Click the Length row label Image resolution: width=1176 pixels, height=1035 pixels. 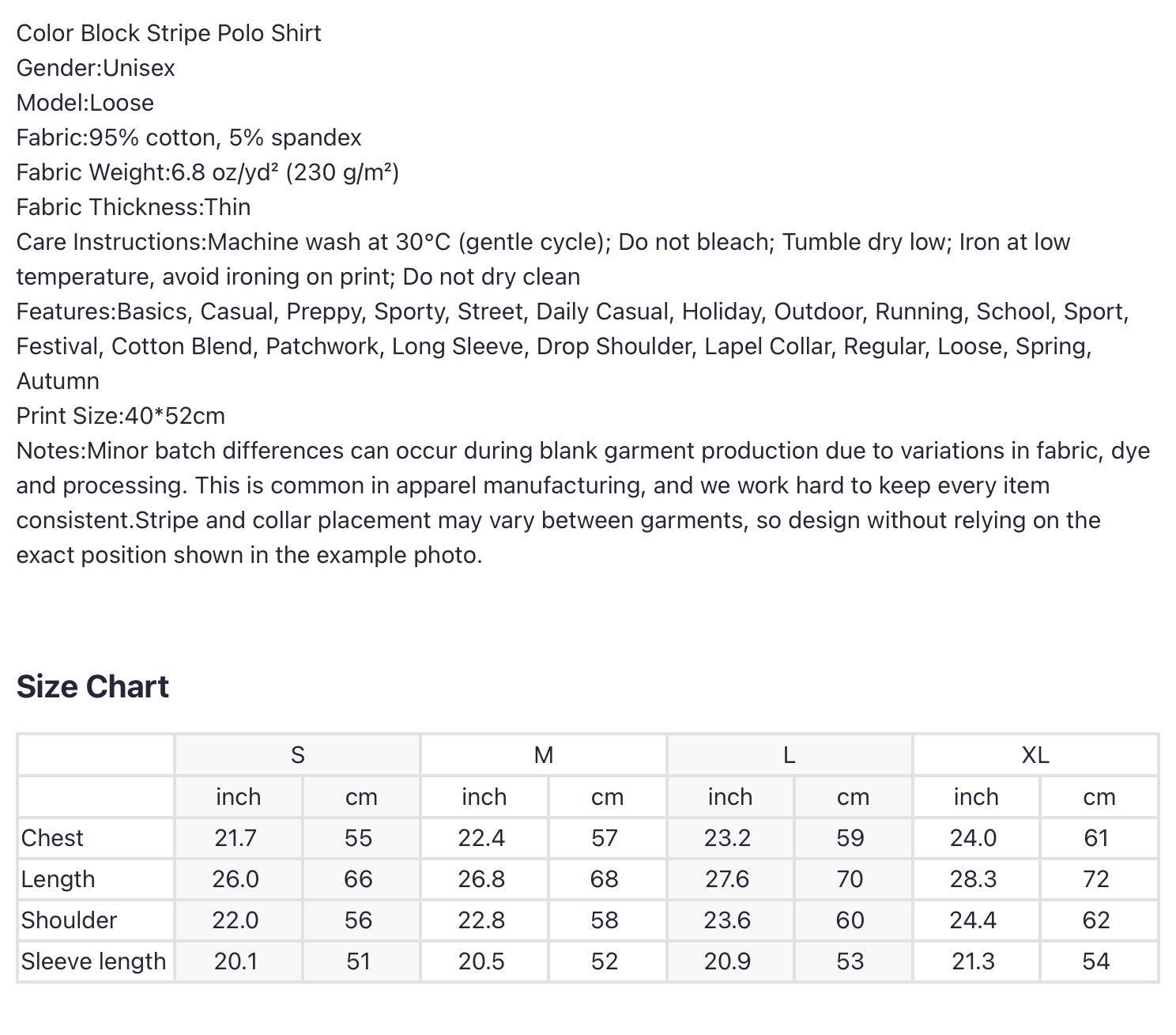pyautogui.click(x=58, y=879)
